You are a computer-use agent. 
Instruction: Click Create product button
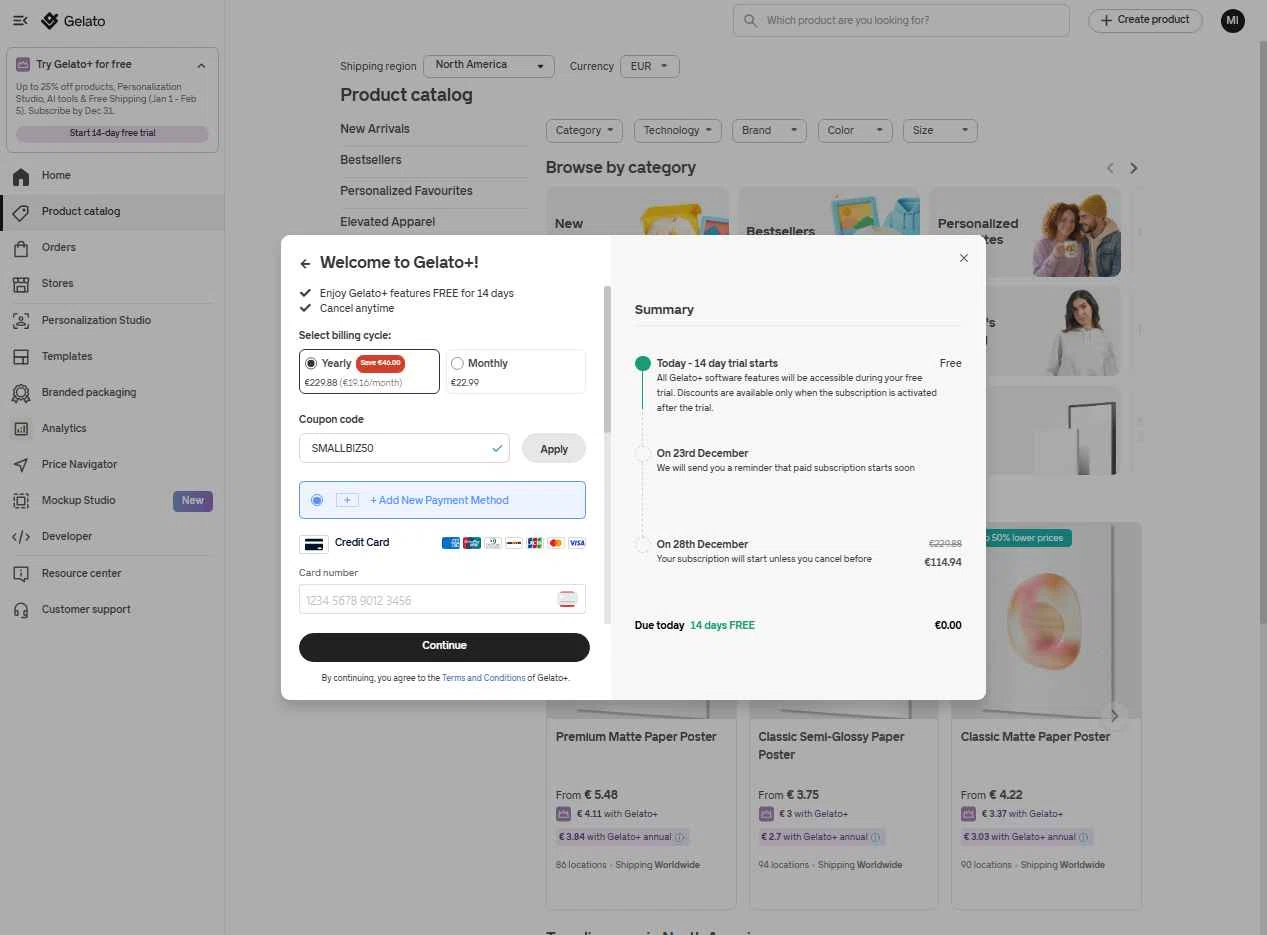1145,20
